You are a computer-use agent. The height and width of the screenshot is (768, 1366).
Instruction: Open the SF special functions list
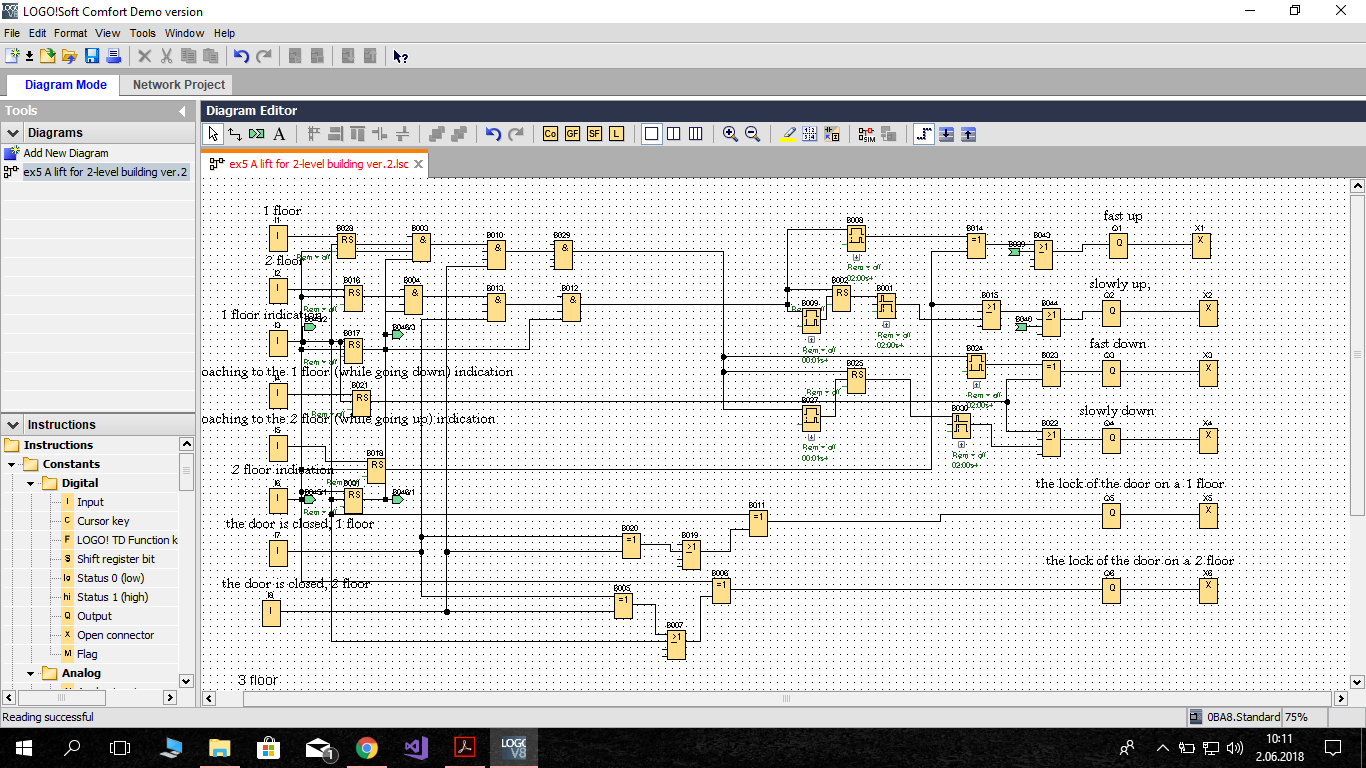594,133
